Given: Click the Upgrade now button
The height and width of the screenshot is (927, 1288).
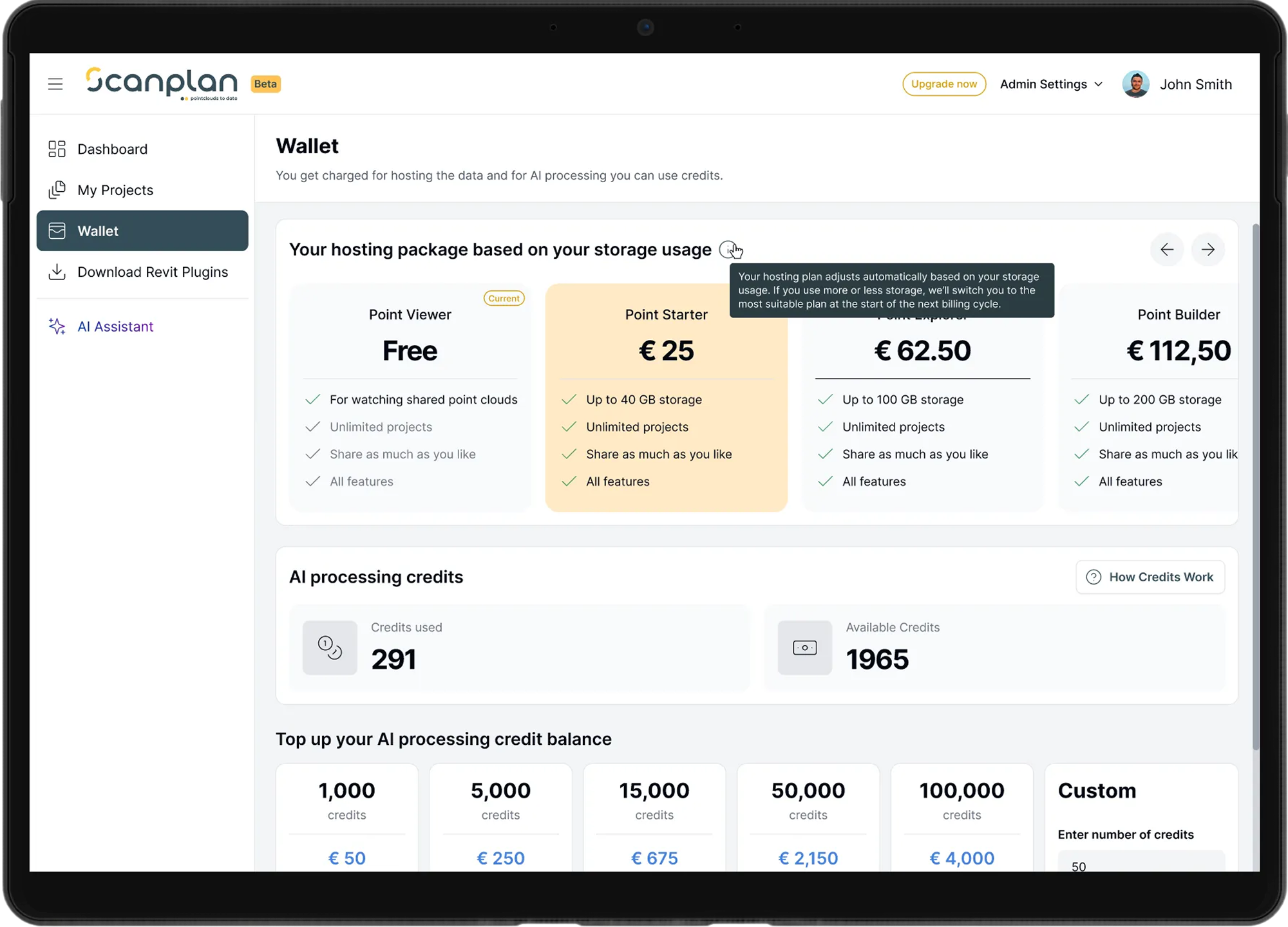Looking at the screenshot, I should coord(943,84).
